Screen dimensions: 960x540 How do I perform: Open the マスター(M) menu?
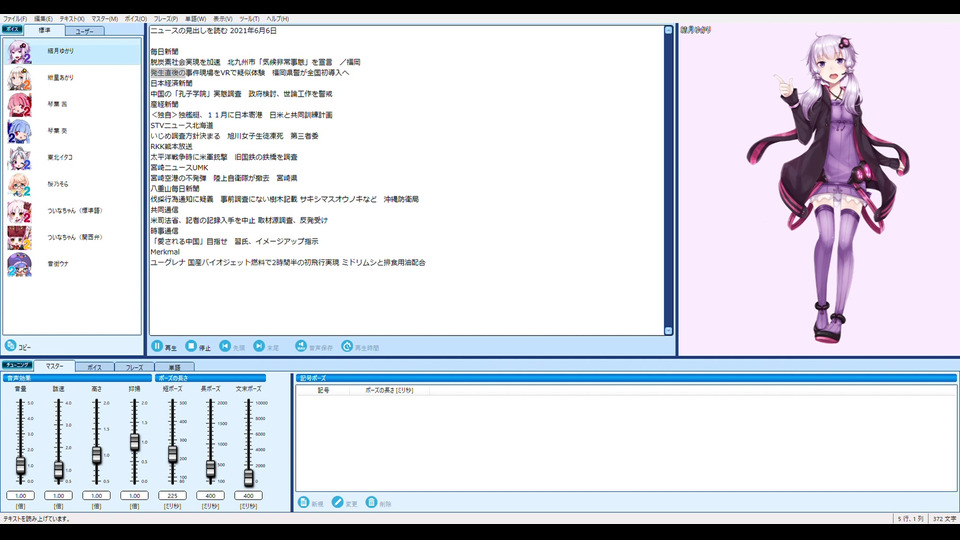pyautogui.click(x=104, y=19)
